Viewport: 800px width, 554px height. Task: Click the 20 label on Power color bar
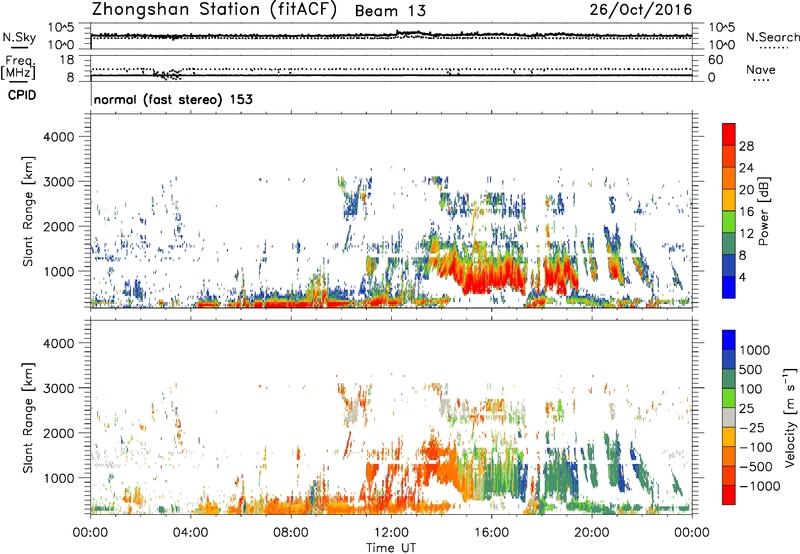(x=746, y=190)
